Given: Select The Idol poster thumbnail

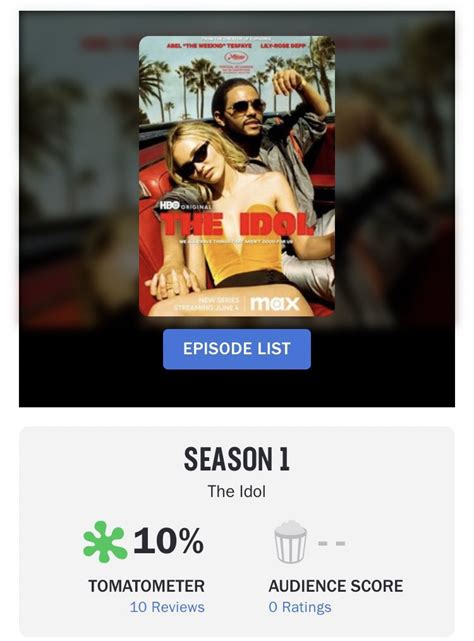Looking at the screenshot, I should click(237, 176).
